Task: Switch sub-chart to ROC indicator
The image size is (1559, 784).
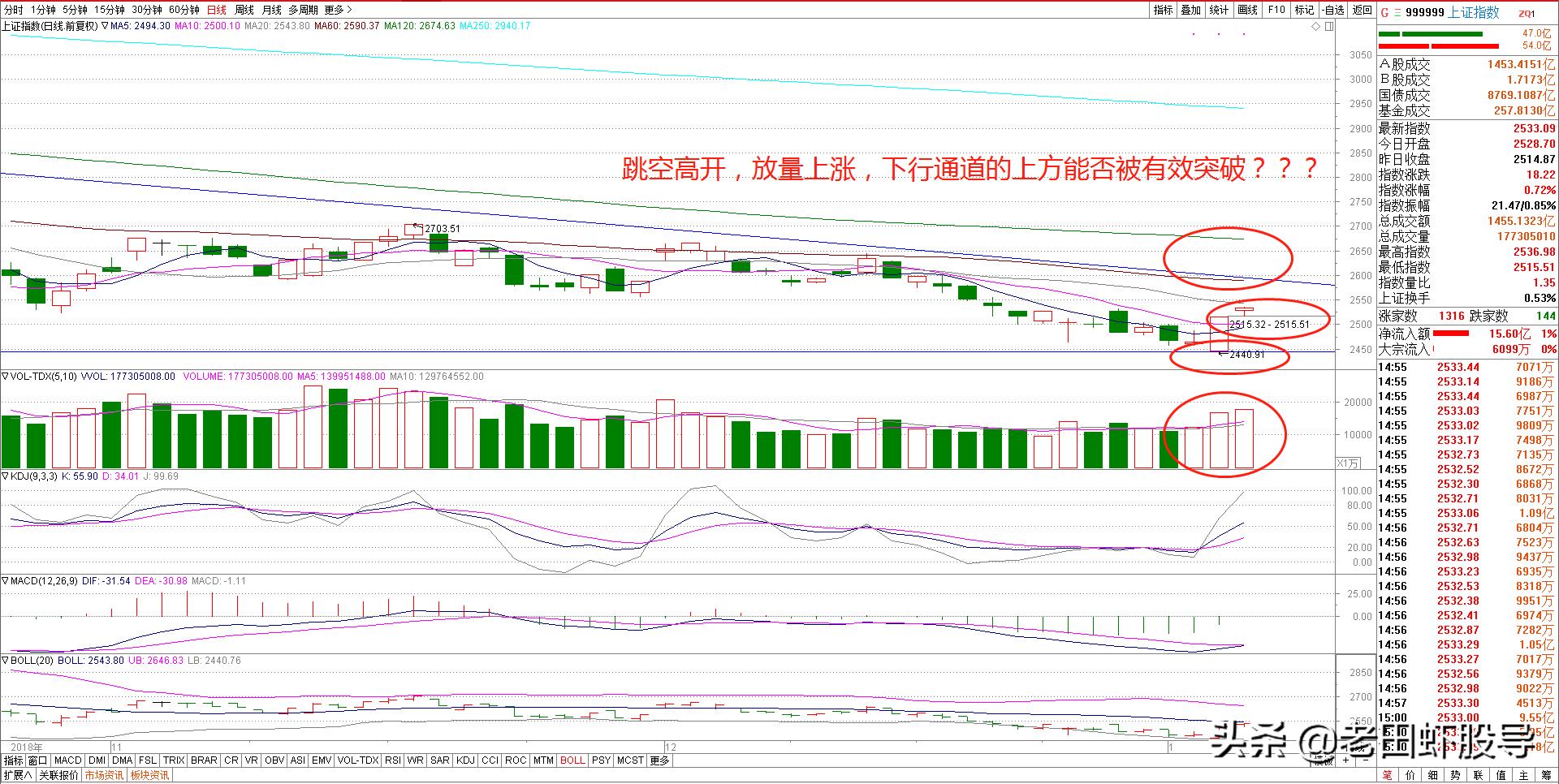Action: click(x=516, y=760)
